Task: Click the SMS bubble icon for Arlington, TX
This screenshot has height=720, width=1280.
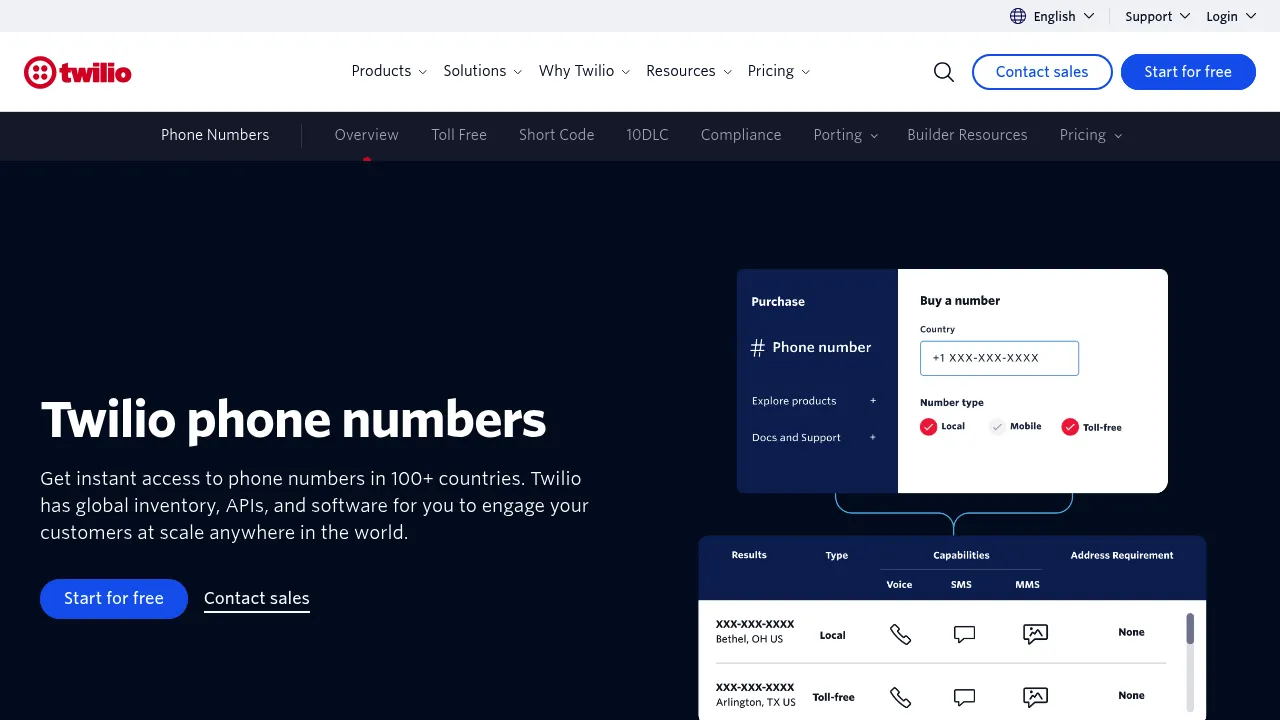Action: point(964,697)
